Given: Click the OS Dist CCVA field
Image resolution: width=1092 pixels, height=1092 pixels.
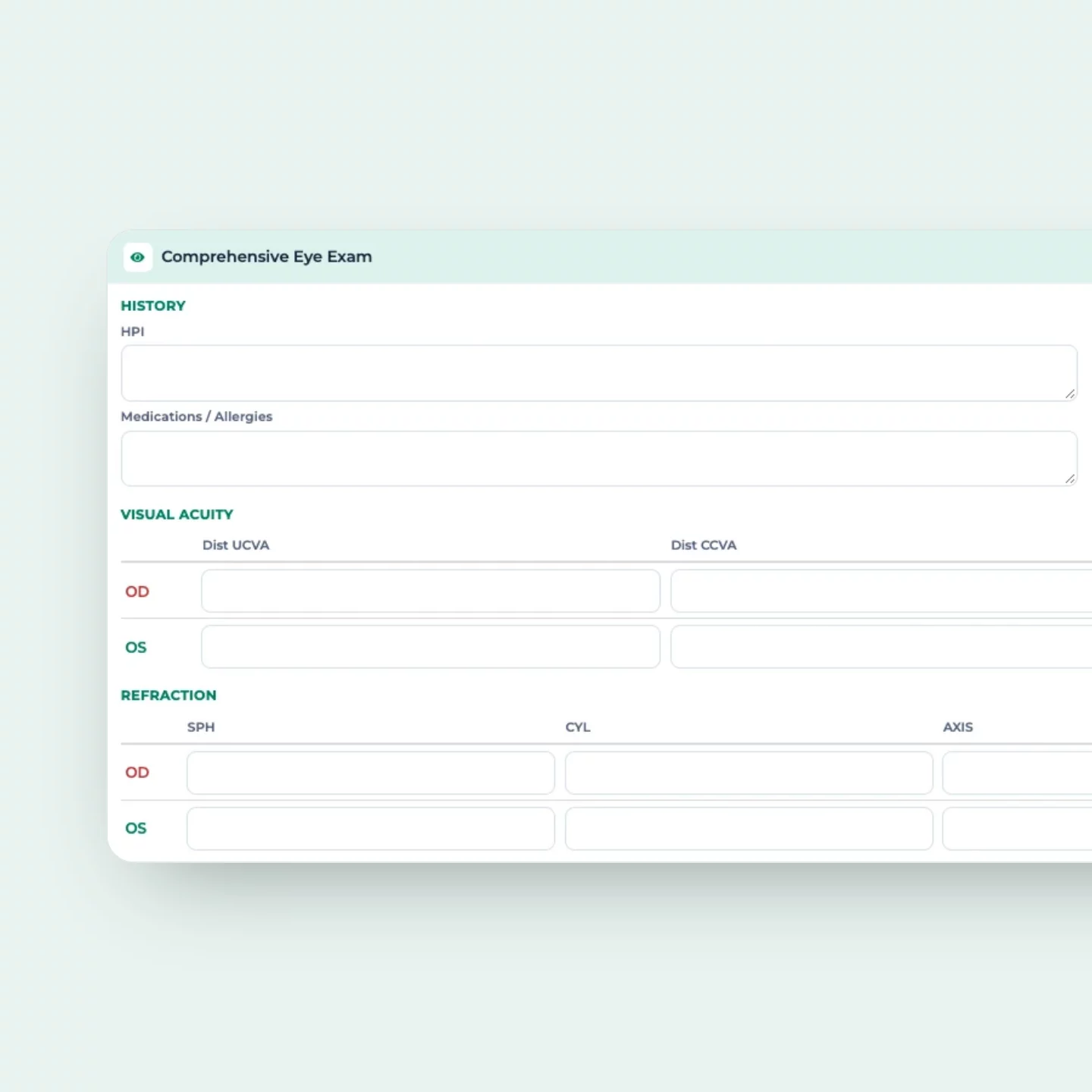Looking at the screenshot, I should (881, 647).
